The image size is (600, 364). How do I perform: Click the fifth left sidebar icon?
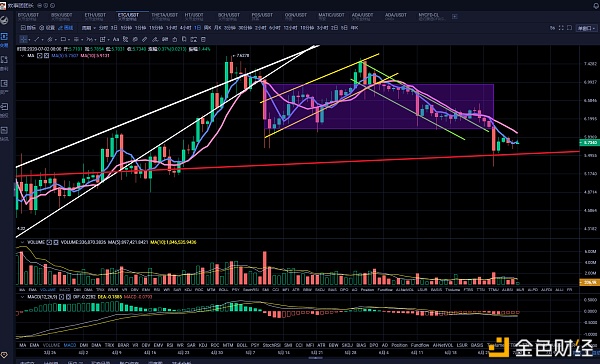[x=4, y=107]
